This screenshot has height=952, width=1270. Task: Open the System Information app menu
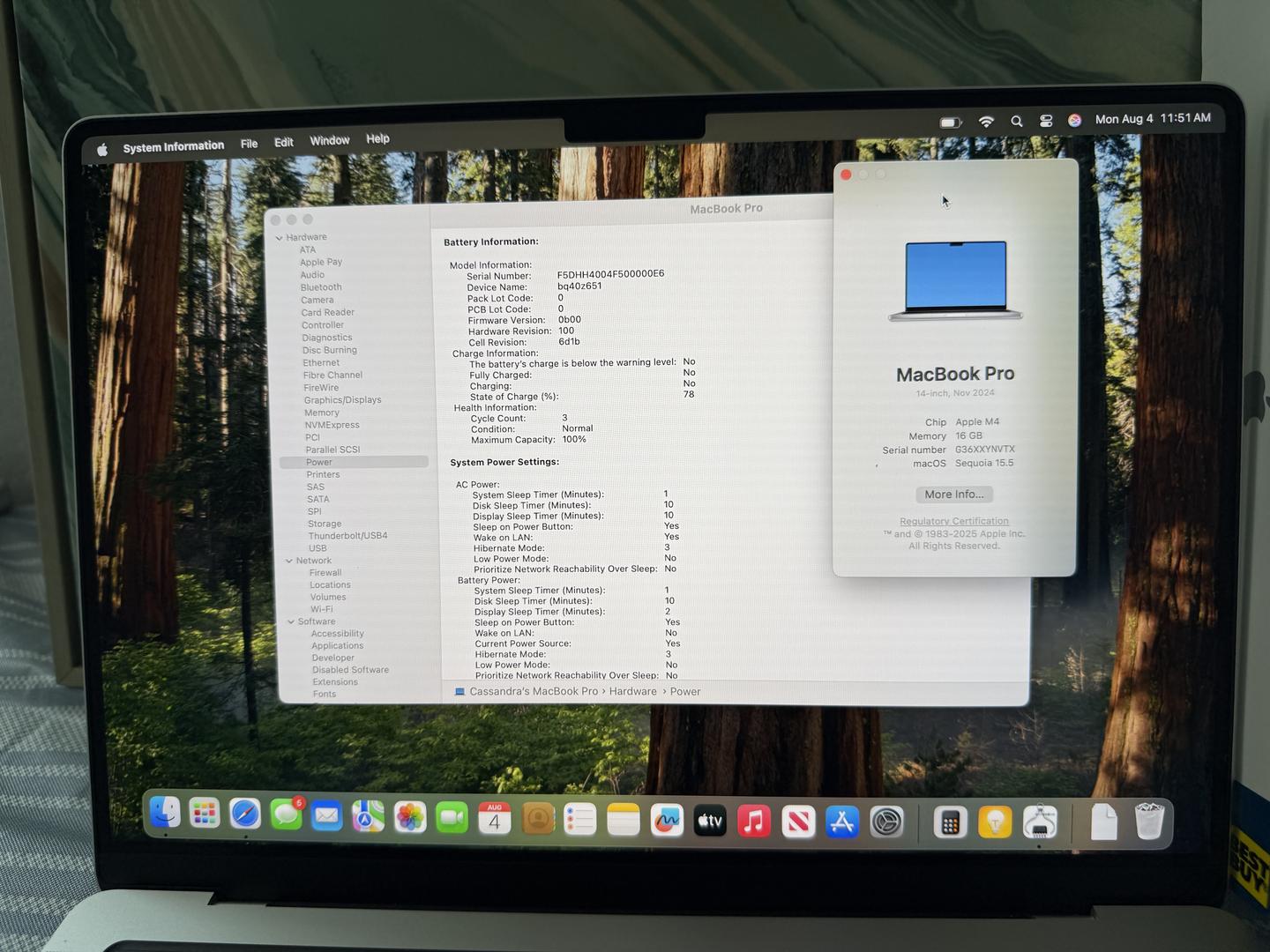(x=174, y=146)
